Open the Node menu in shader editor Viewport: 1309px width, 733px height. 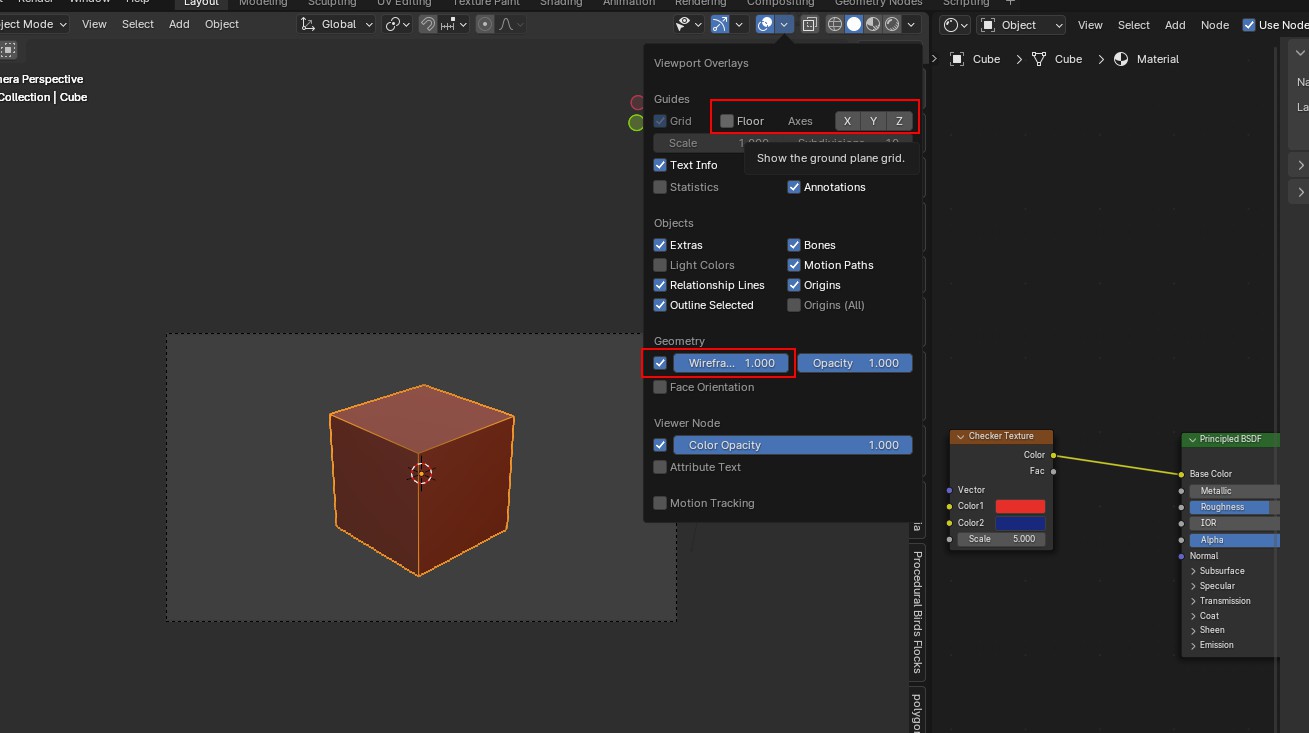[1214, 25]
